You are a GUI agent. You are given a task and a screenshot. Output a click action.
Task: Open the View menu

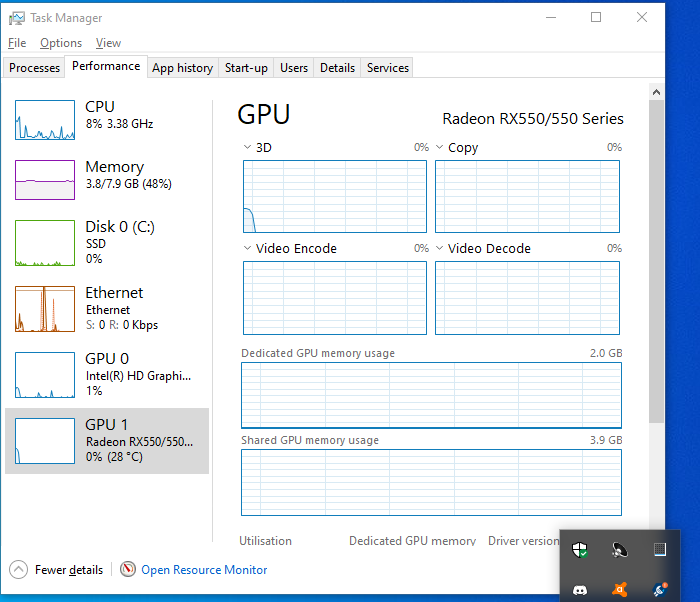coord(108,43)
